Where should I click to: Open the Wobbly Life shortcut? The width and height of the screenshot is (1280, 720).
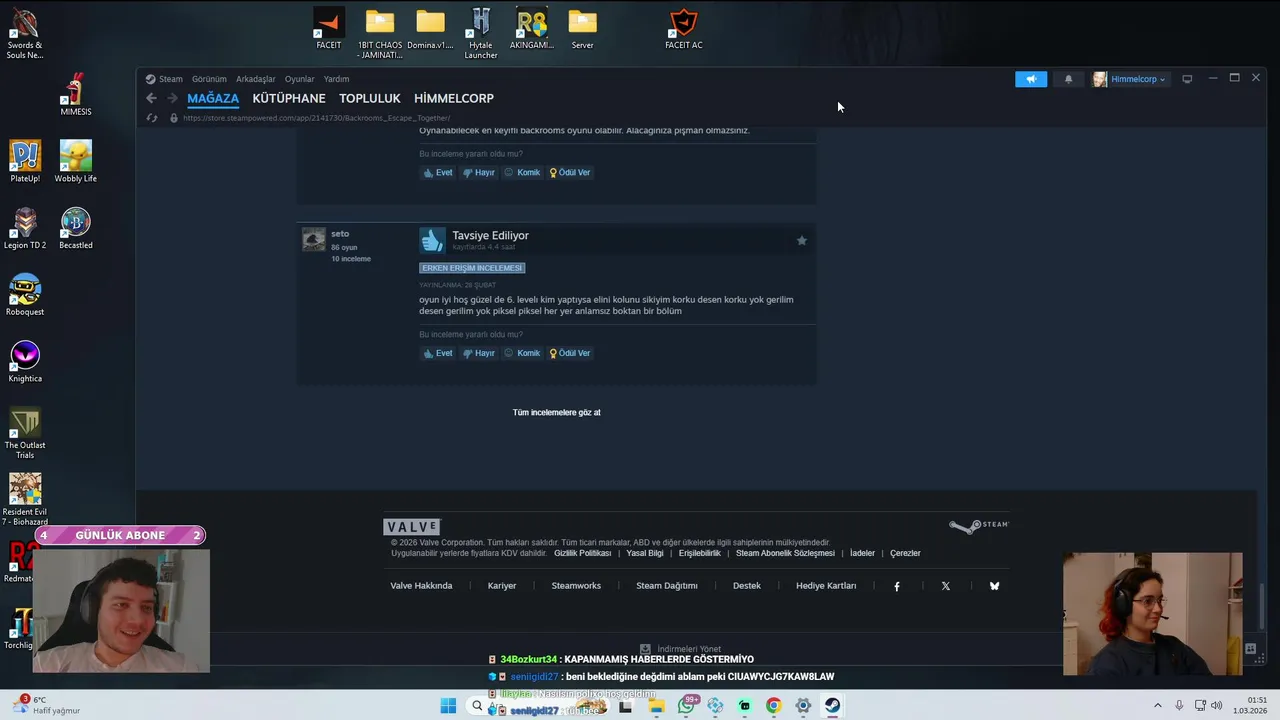[x=75, y=162]
